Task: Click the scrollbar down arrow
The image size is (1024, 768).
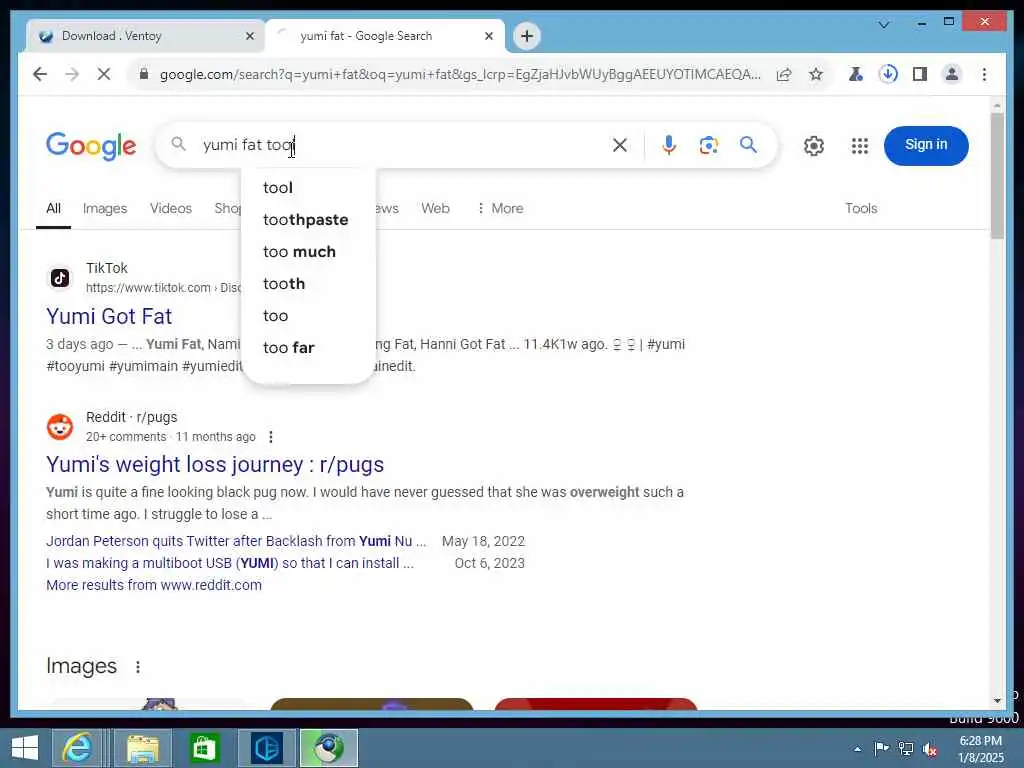Action: 997,701
